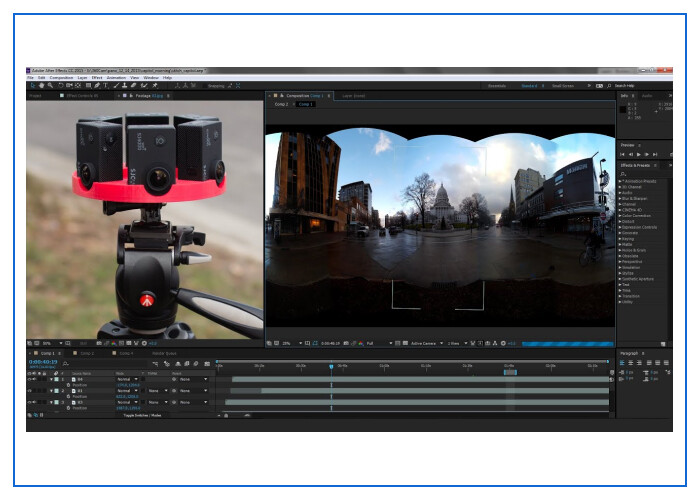Toggle the Position stopwatch under layer 3
Screen dimensions: 700x500
(68, 408)
